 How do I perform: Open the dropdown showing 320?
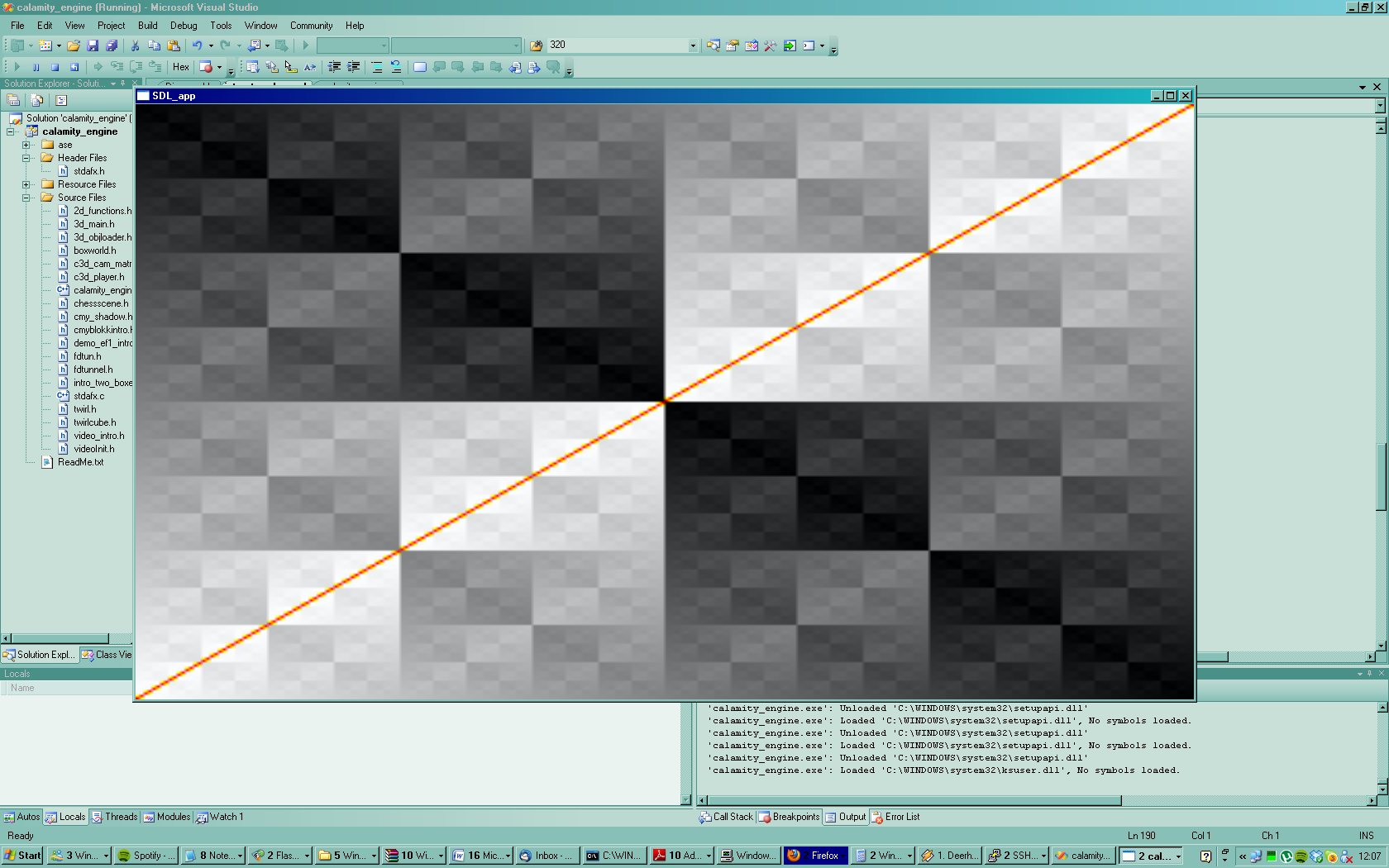[693, 45]
